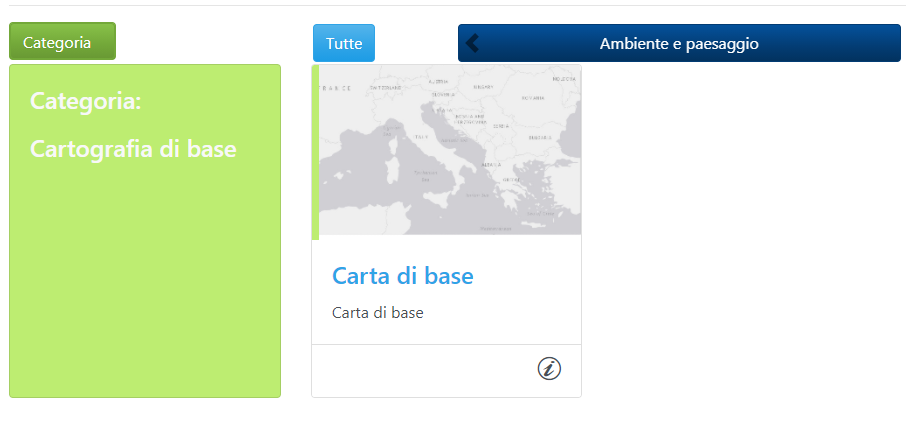906x423 pixels.
Task: Click the Cartografia di base category heading
Action: point(133,149)
